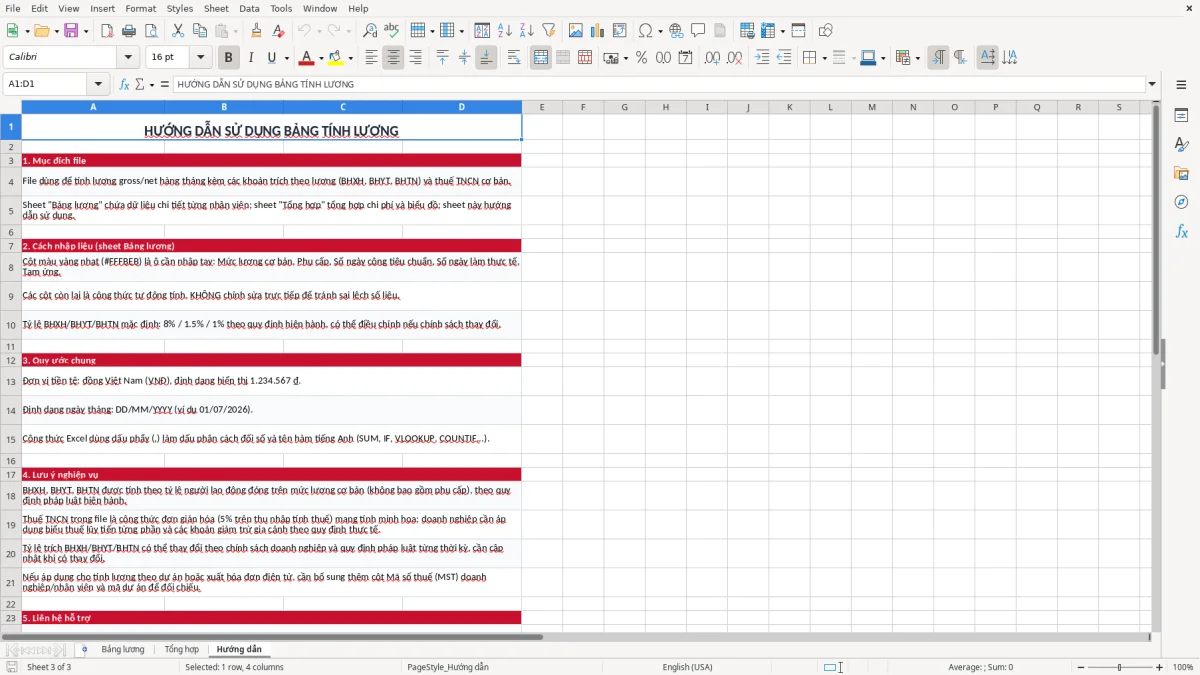This screenshot has height=675, width=1200.
Task: Open the Background Color dropdown arrow
Action: 350,58
